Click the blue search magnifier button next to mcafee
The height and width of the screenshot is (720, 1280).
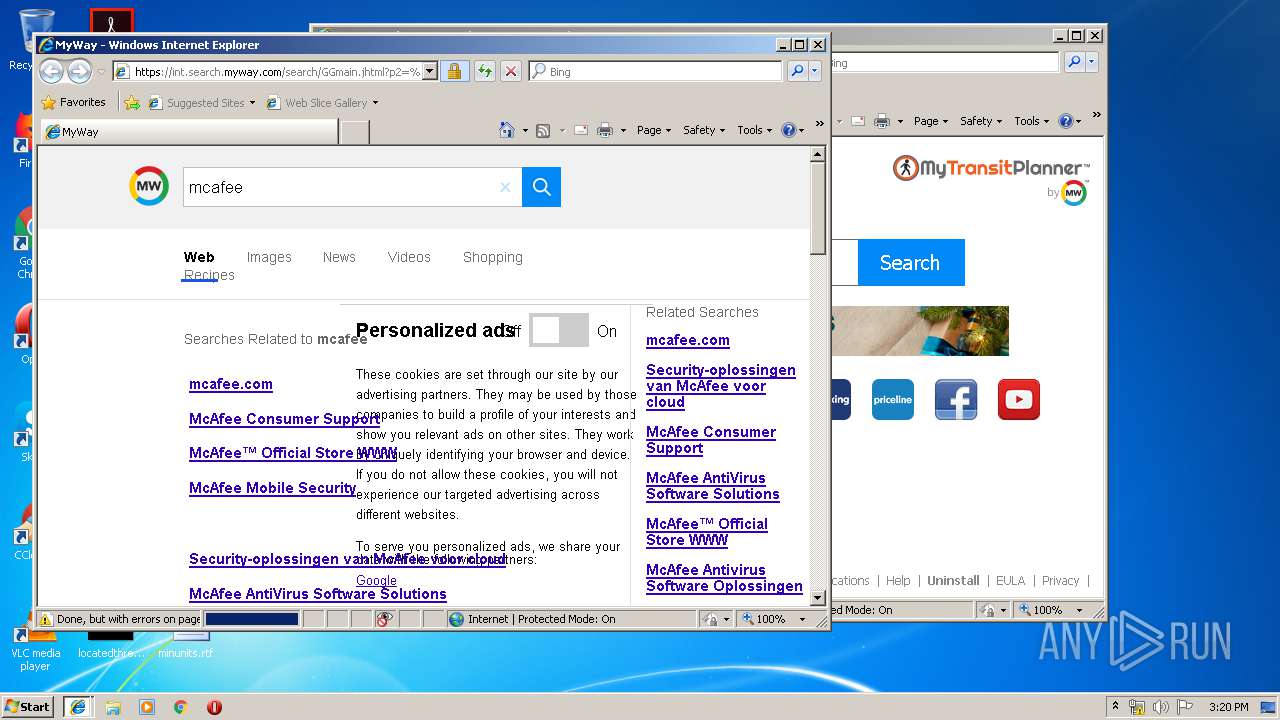point(541,187)
